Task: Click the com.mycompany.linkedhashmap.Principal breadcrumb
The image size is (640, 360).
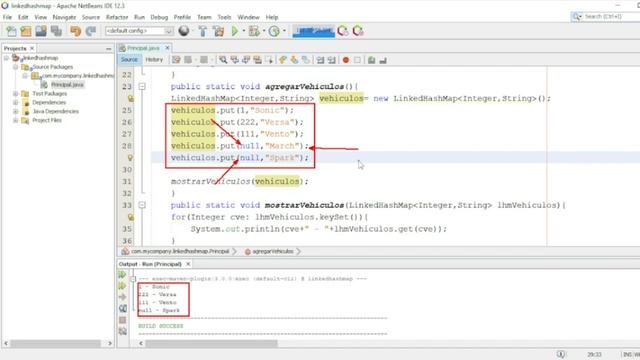Action: [180, 251]
